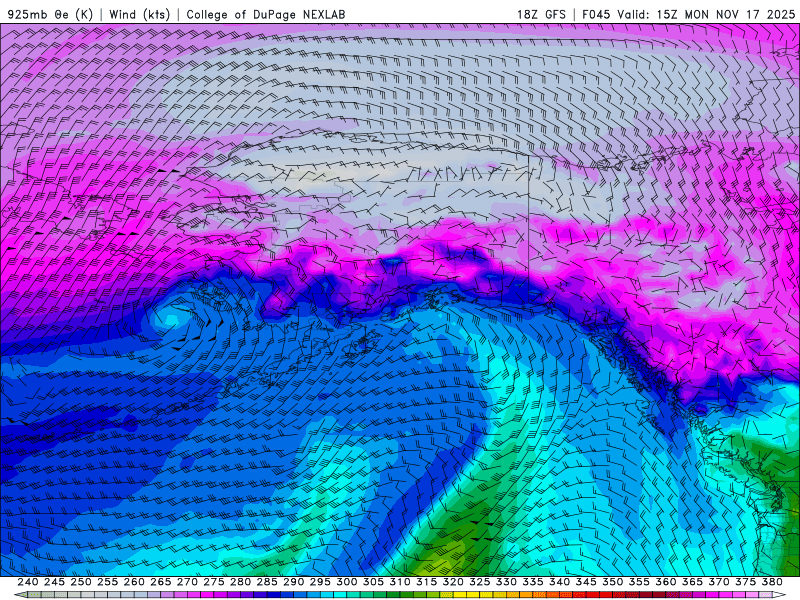Select the 295 value on the color scale
800x600 pixels.
[320, 582]
